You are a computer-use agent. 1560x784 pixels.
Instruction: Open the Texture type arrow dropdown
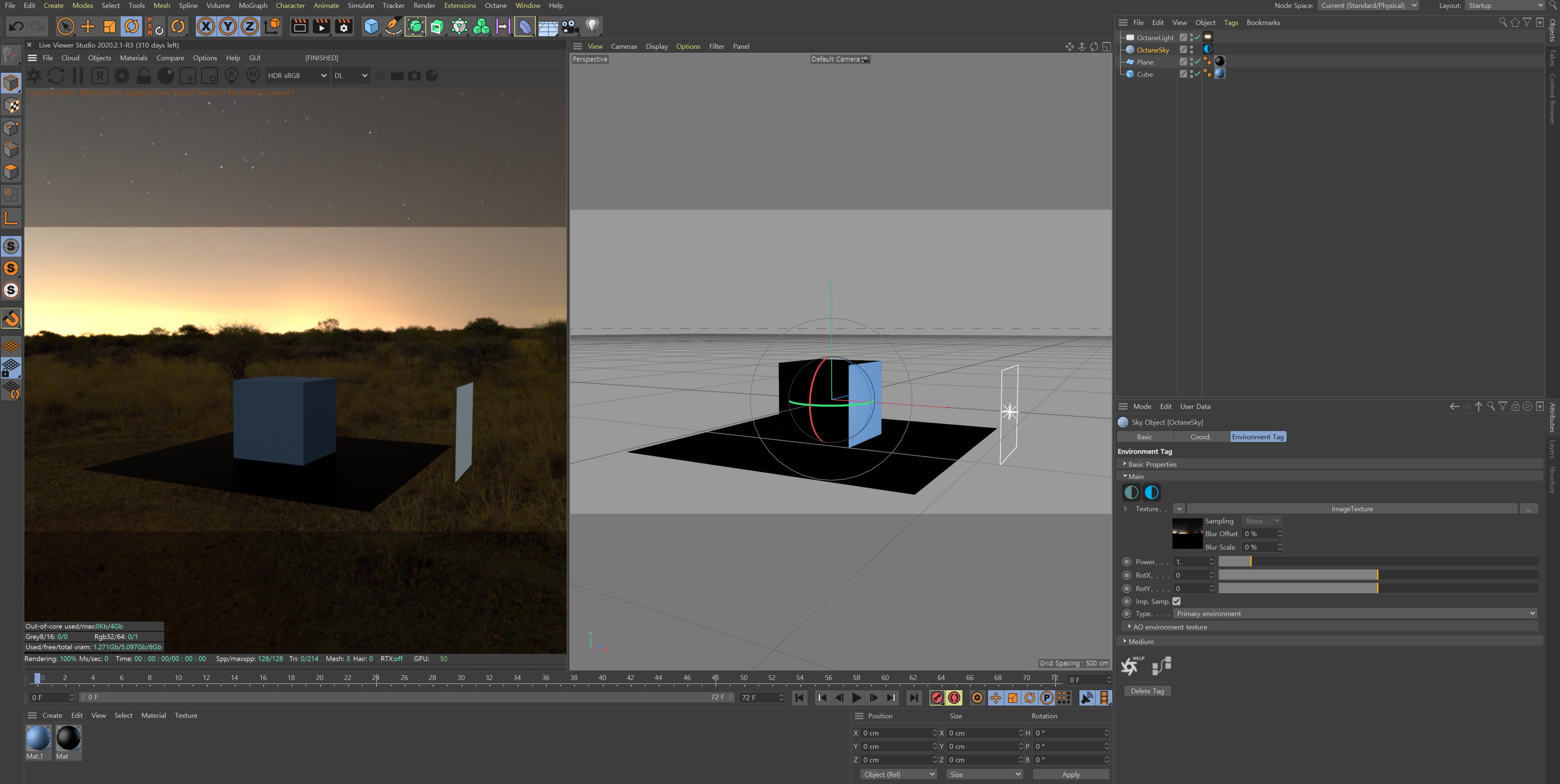[1179, 509]
